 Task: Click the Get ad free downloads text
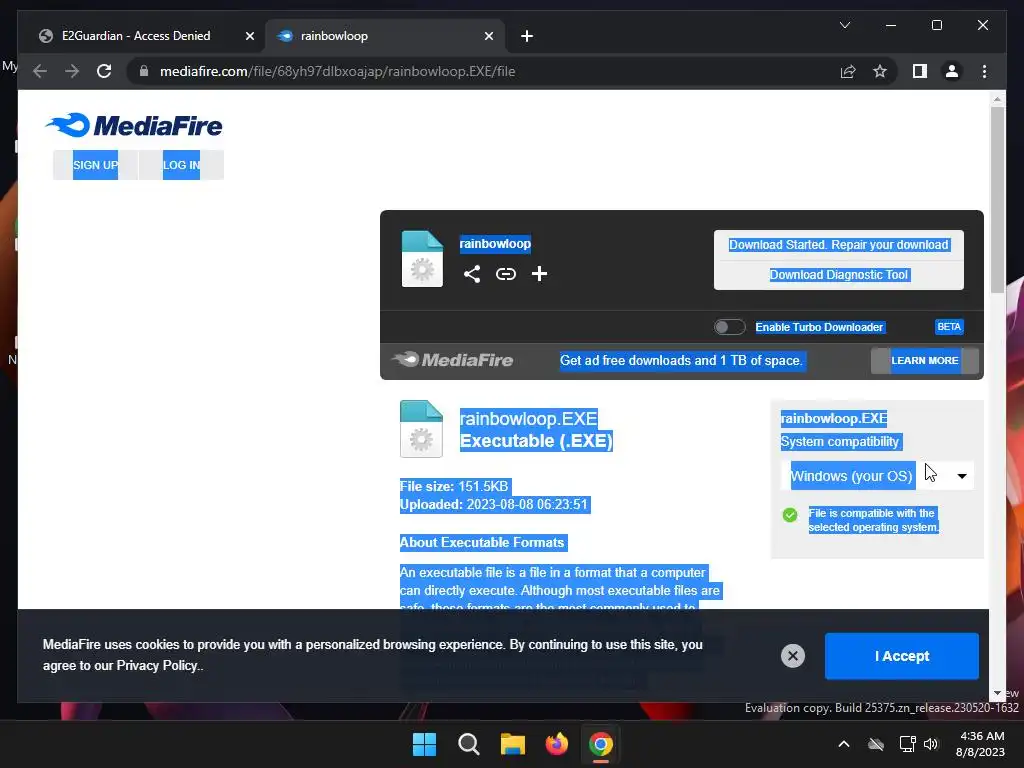tap(680, 360)
